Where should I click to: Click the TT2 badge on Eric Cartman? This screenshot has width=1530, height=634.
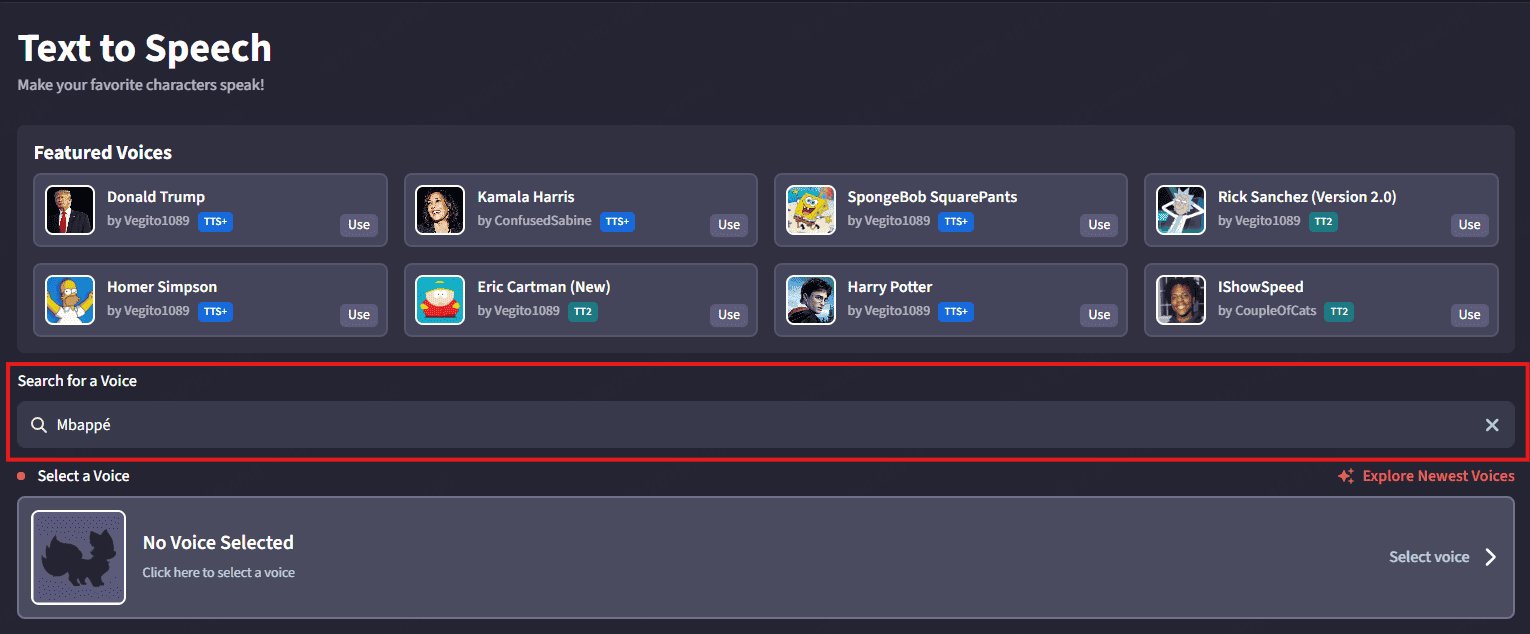pyautogui.click(x=582, y=311)
